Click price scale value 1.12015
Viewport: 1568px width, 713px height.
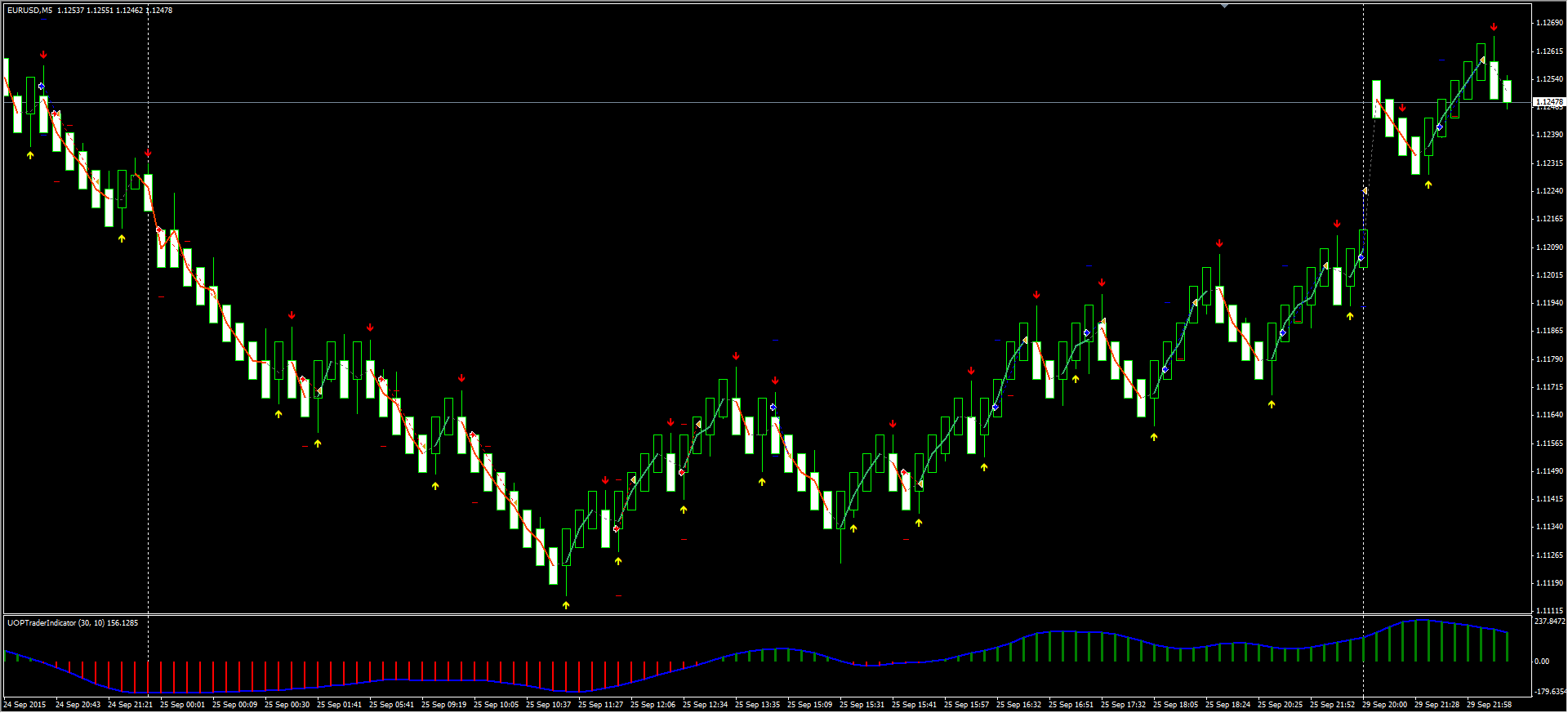[1549, 274]
